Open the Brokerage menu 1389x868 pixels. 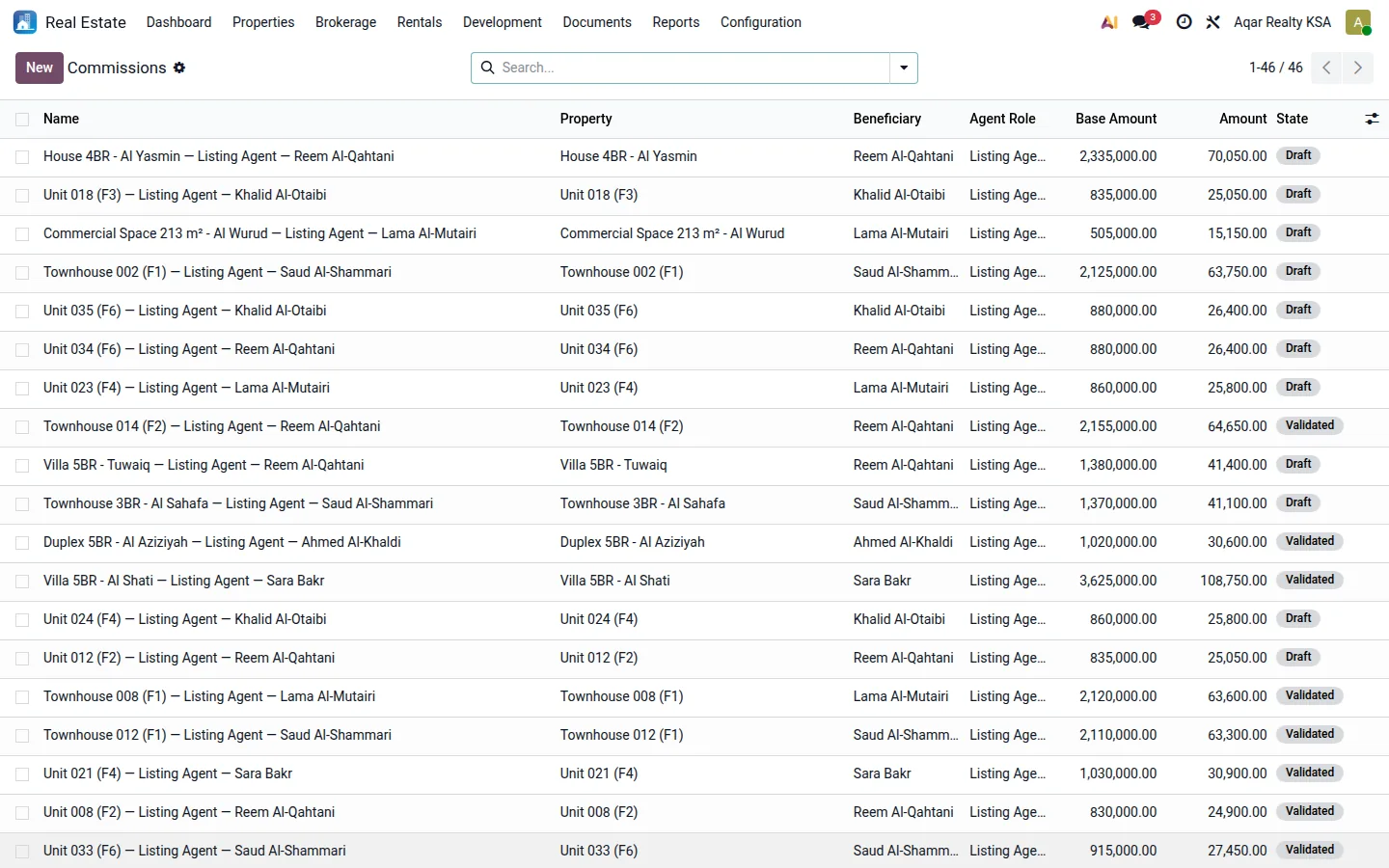pyautogui.click(x=346, y=22)
